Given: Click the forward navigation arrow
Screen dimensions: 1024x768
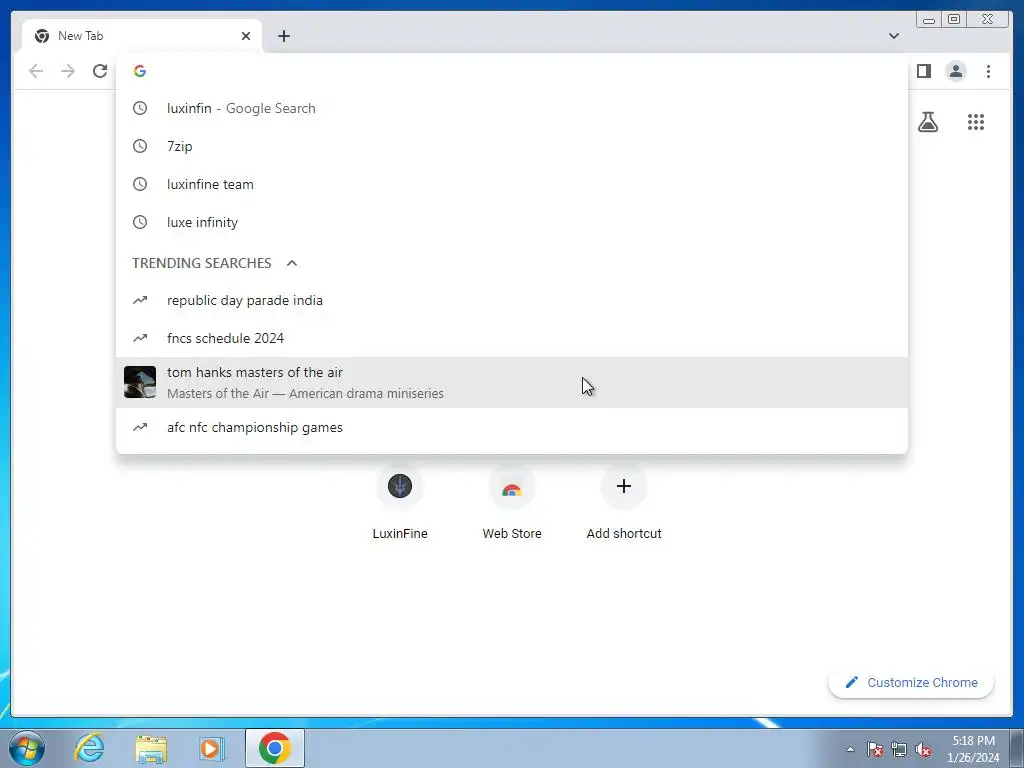Looking at the screenshot, I should 68,71.
